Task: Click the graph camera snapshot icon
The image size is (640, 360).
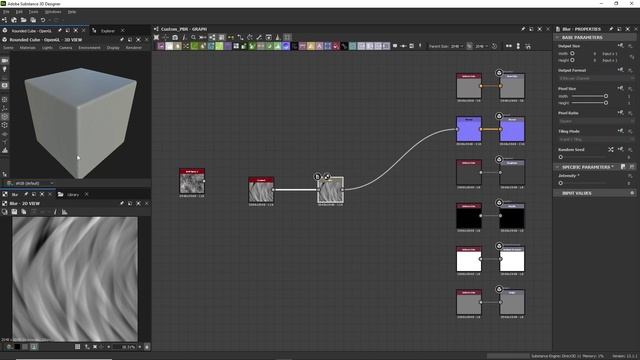Action: pos(175,37)
